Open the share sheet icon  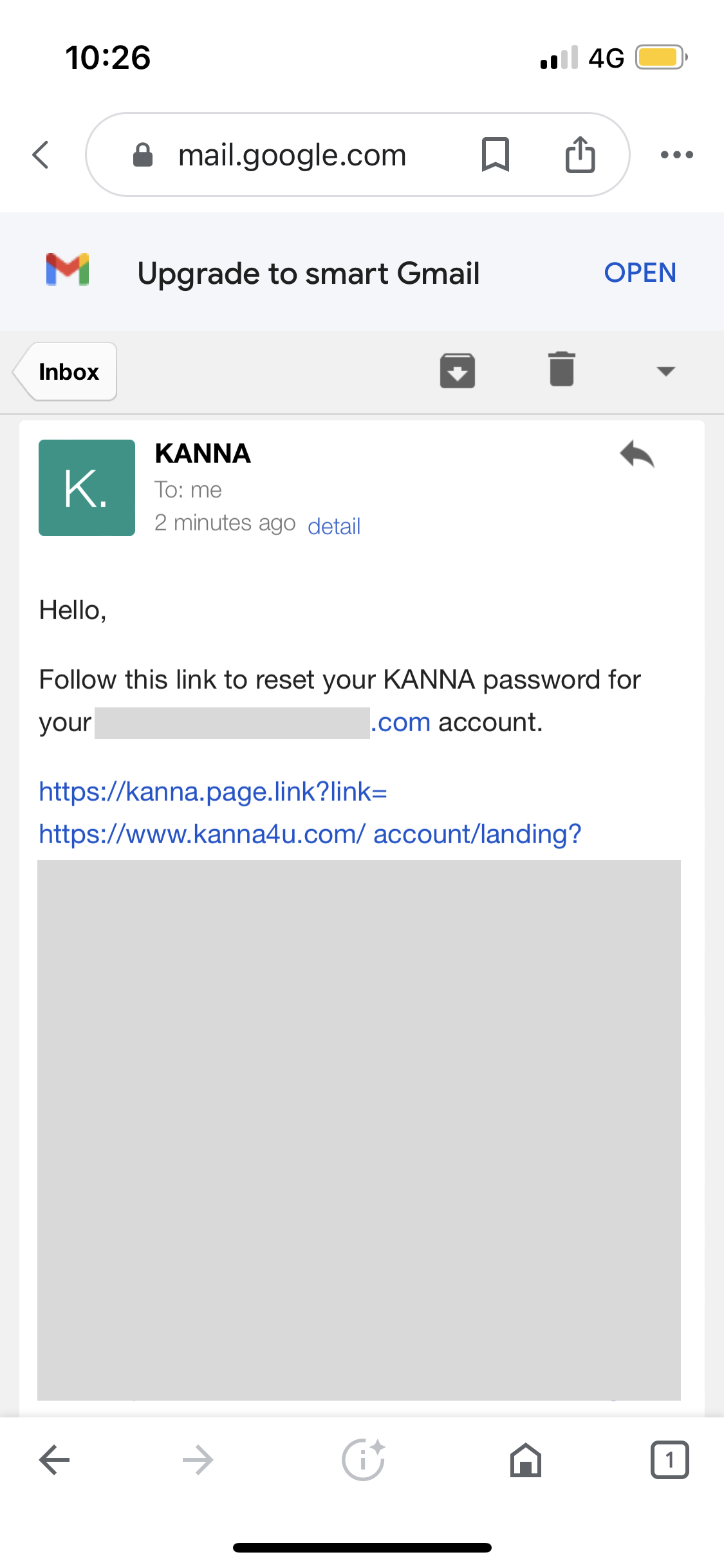(x=580, y=154)
